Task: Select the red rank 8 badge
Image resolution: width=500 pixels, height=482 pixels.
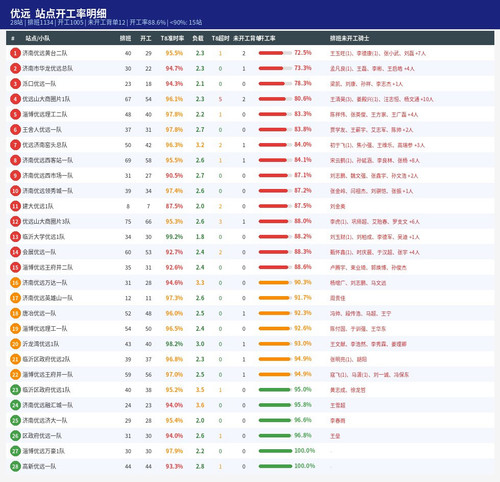Action: (x=15, y=160)
